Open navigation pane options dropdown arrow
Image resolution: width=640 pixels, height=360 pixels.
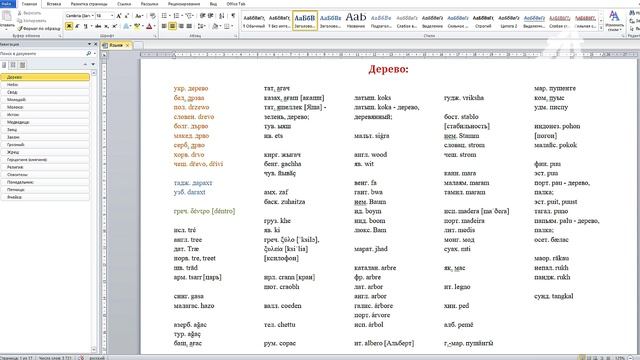[89, 44]
